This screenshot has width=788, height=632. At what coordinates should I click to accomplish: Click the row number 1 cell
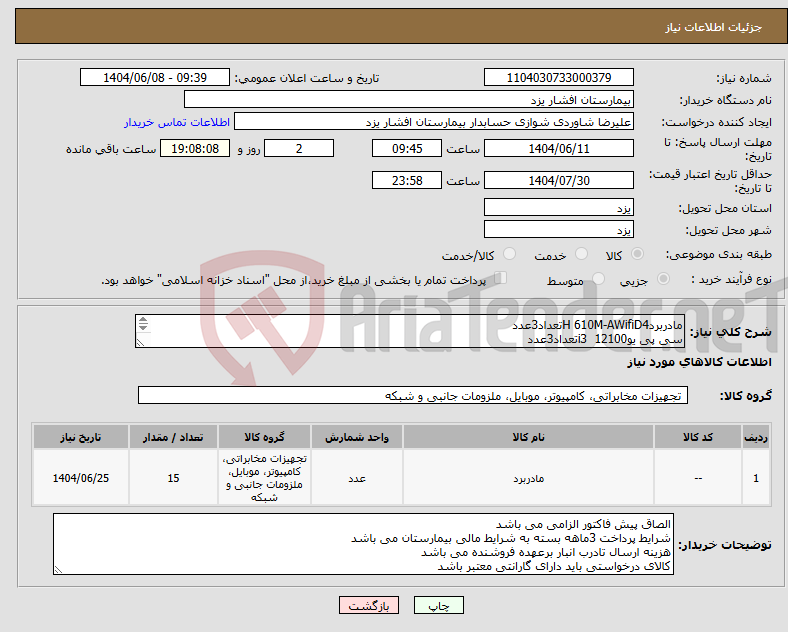point(756,478)
